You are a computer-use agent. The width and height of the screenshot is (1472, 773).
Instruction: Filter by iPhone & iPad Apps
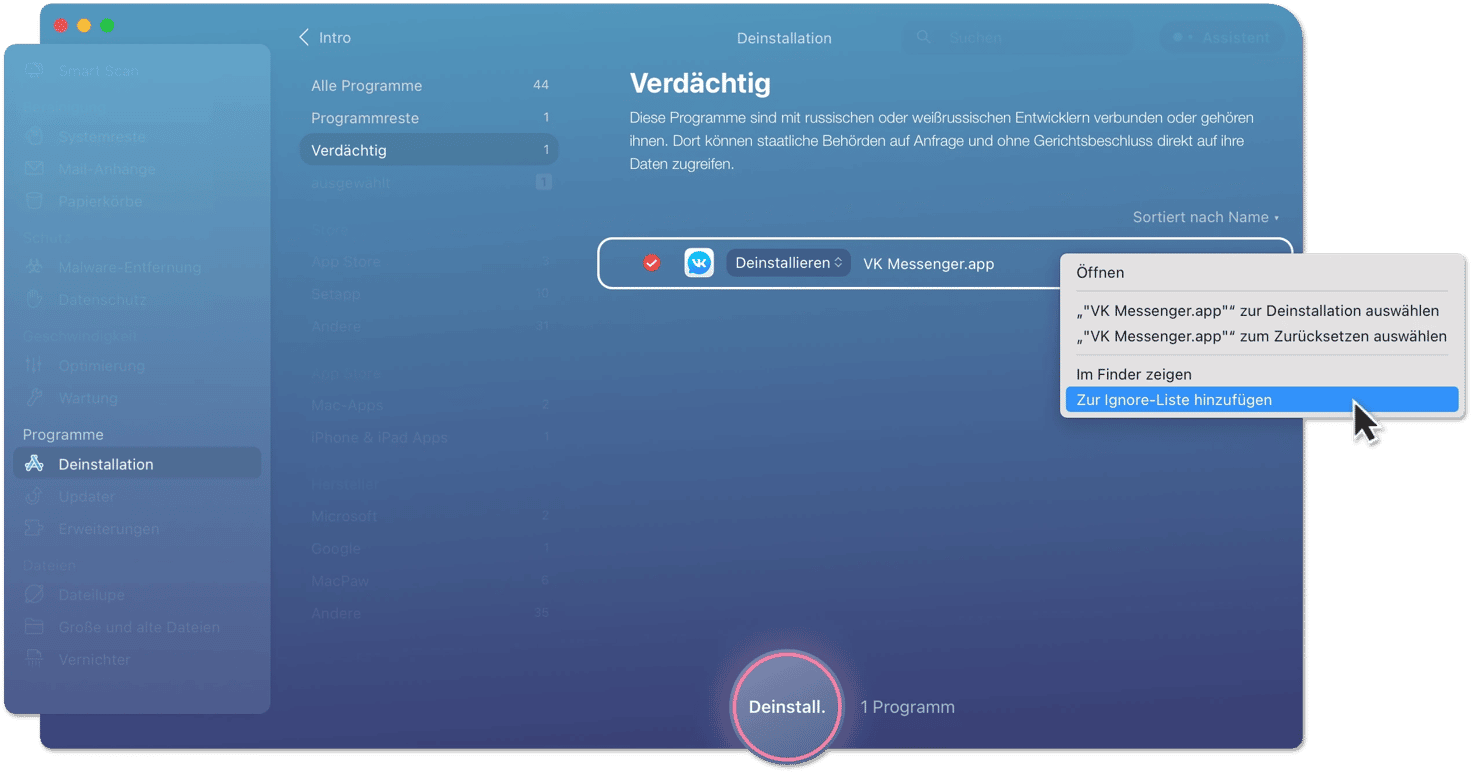click(429, 437)
